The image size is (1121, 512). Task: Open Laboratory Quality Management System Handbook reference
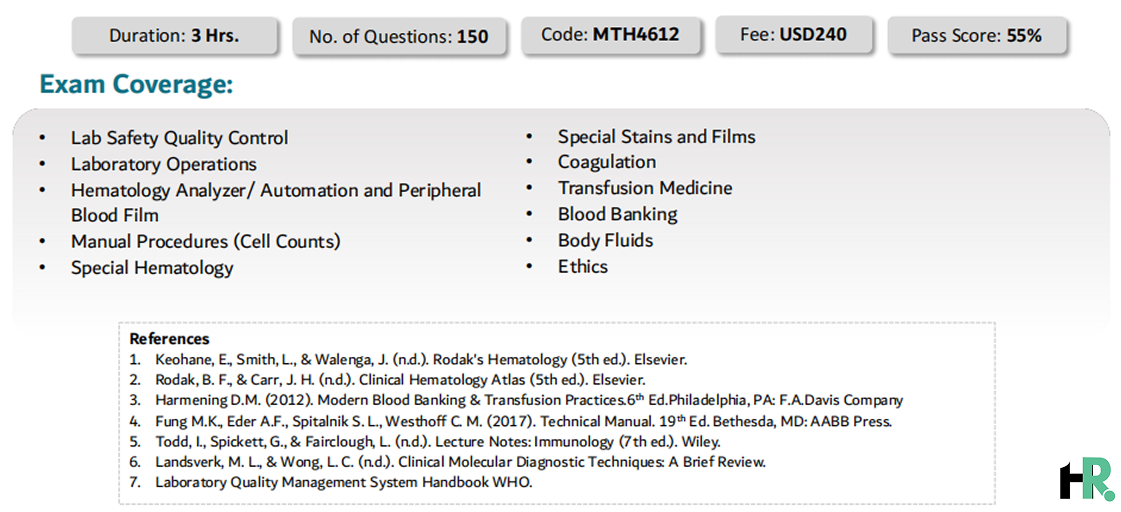pyautogui.click(x=344, y=483)
